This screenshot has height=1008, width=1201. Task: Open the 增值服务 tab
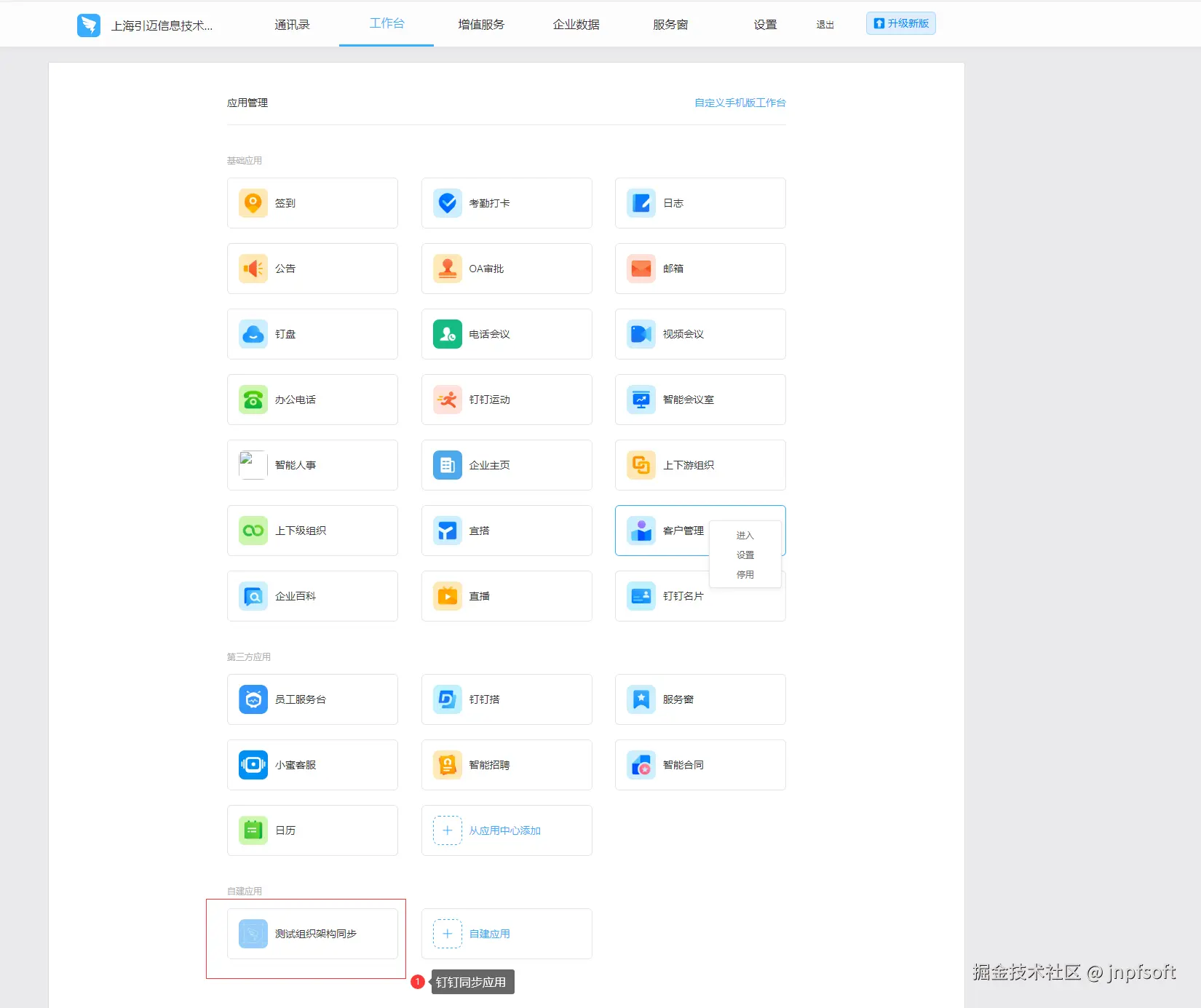[x=481, y=25]
